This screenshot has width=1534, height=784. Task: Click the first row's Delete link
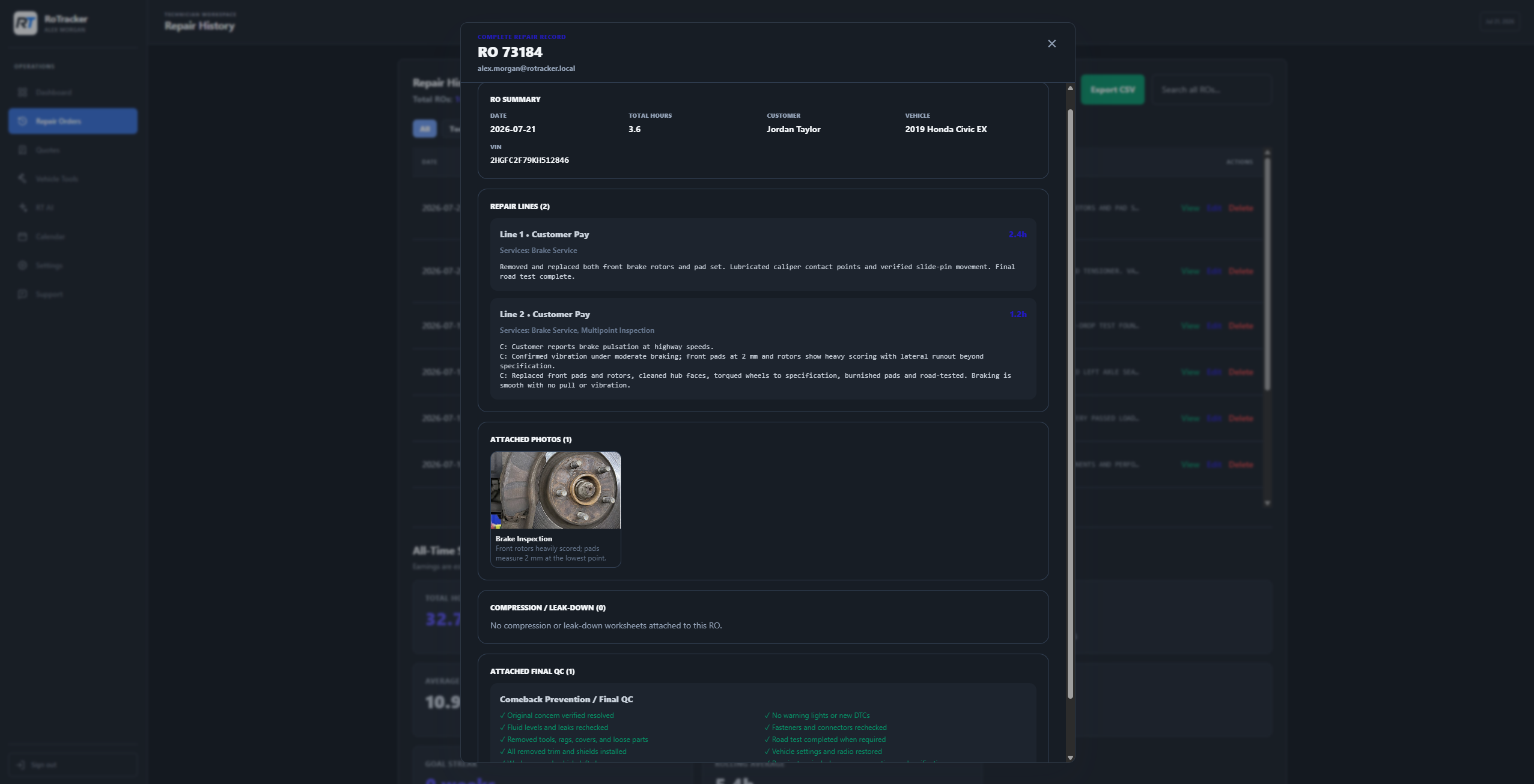1240,208
